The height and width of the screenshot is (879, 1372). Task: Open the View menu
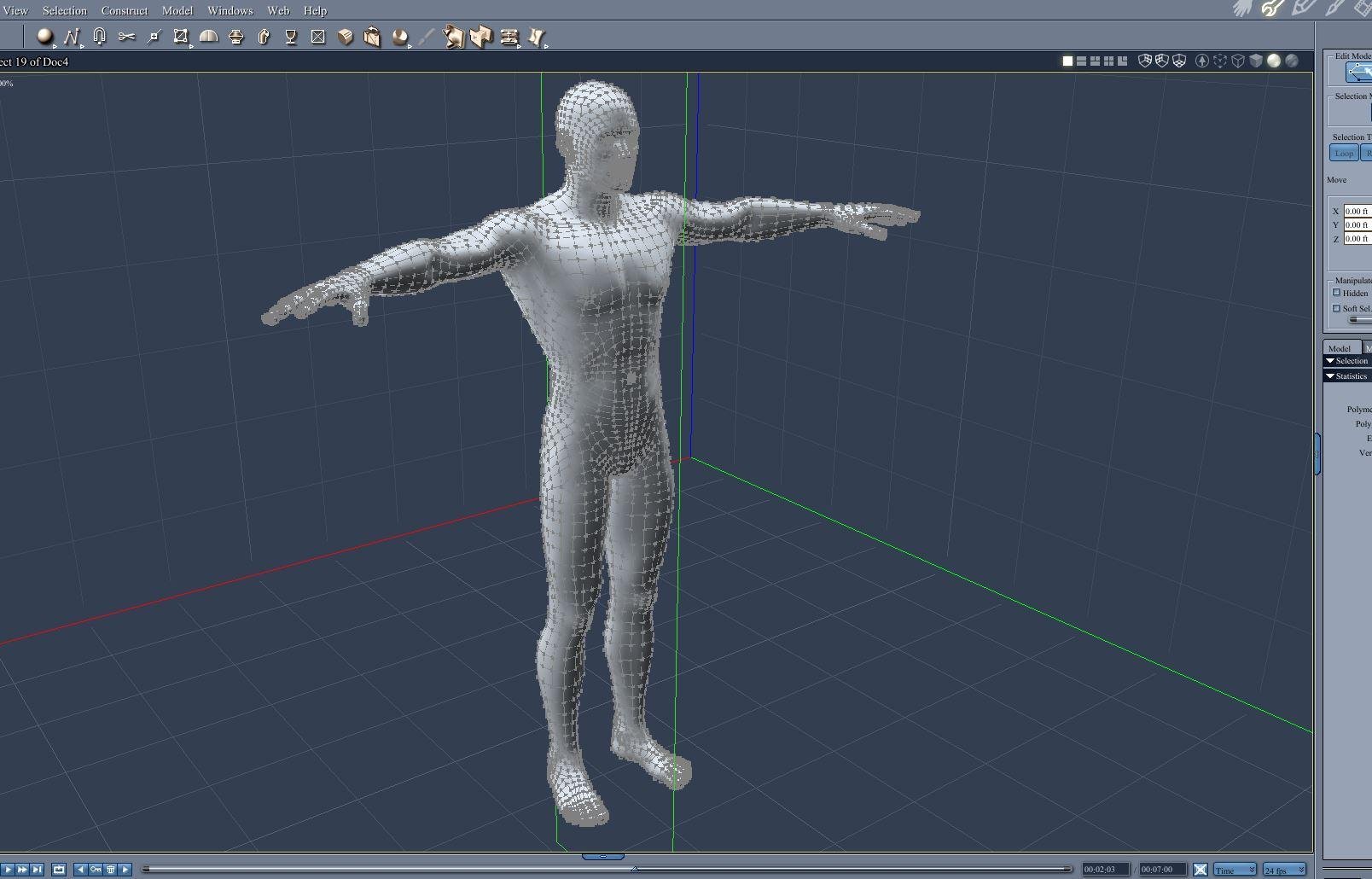(15, 10)
